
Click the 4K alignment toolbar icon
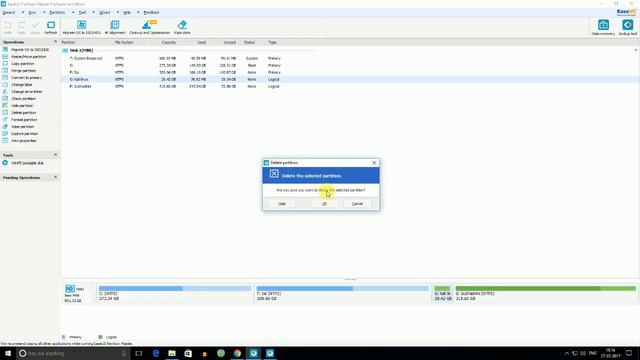tap(115, 27)
